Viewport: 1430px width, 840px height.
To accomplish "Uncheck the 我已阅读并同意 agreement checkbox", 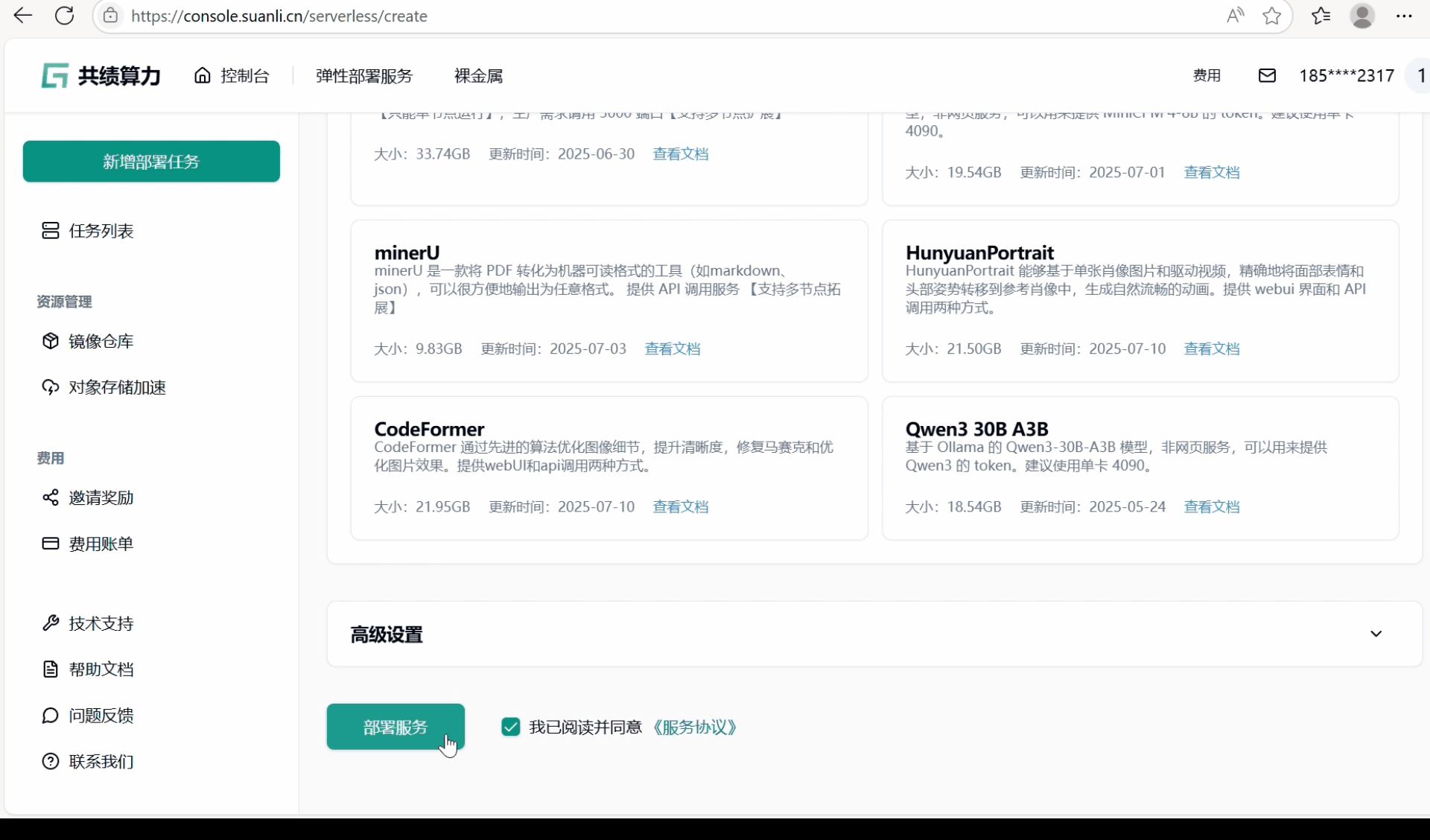I will pyautogui.click(x=510, y=727).
